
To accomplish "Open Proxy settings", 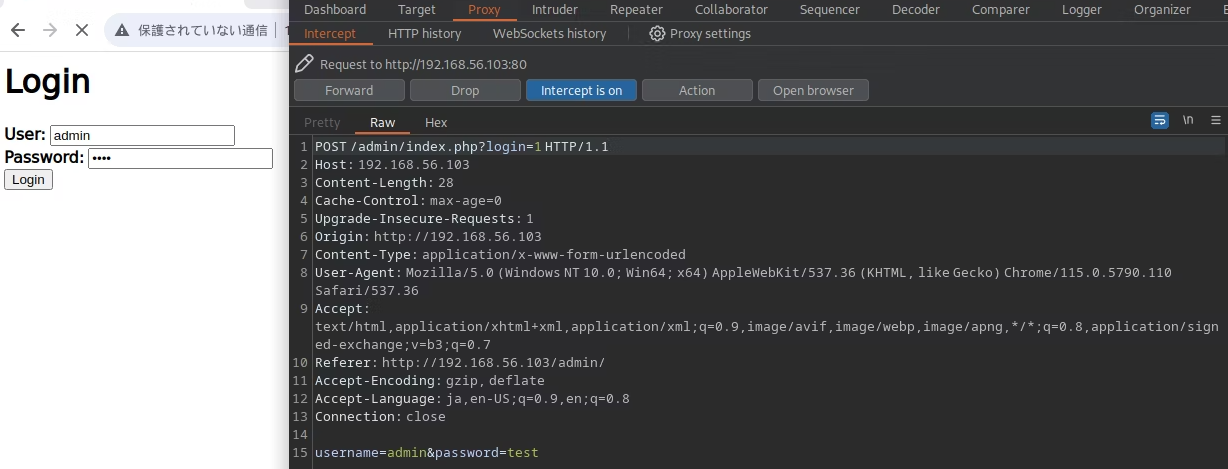I will click(700, 34).
